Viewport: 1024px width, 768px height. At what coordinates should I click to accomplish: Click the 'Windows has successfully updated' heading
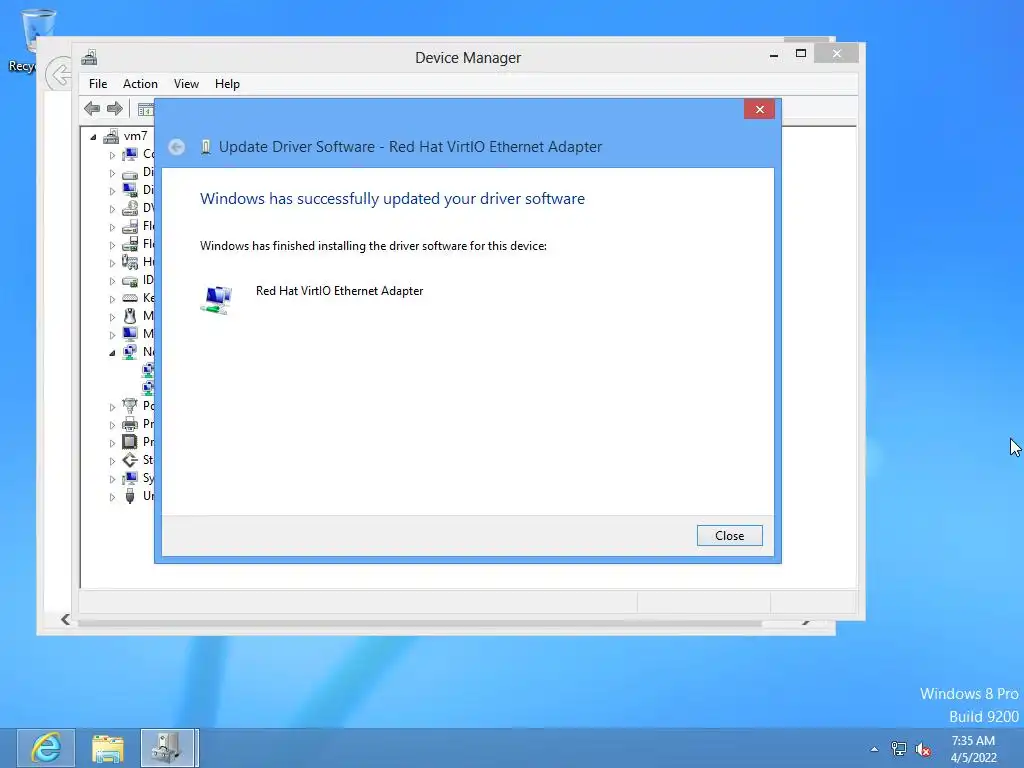(x=392, y=199)
